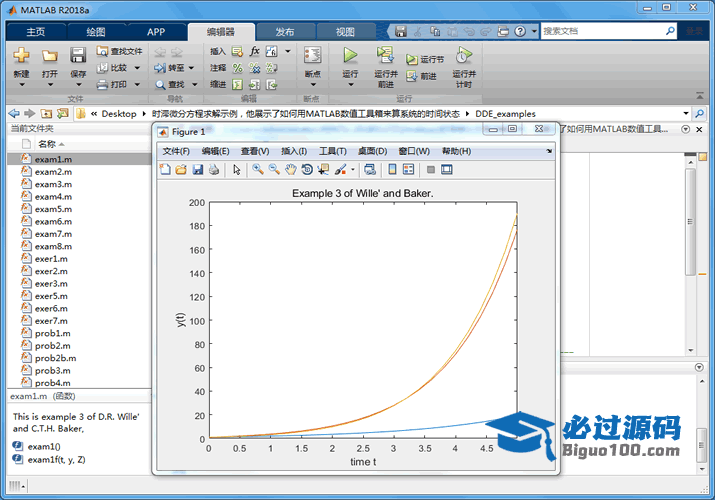Click Run and Advance (运行并前进) icon
Image resolution: width=715 pixels, height=500 pixels.
(385, 56)
